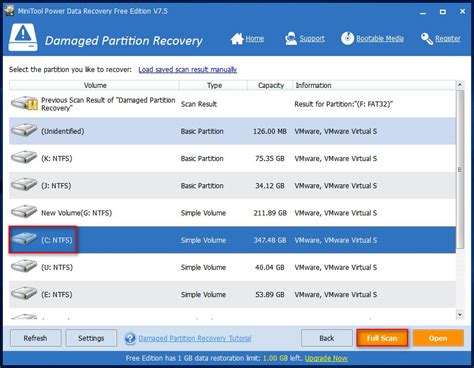Sort by the Capacity column header
474x368 pixels.
tap(270, 85)
